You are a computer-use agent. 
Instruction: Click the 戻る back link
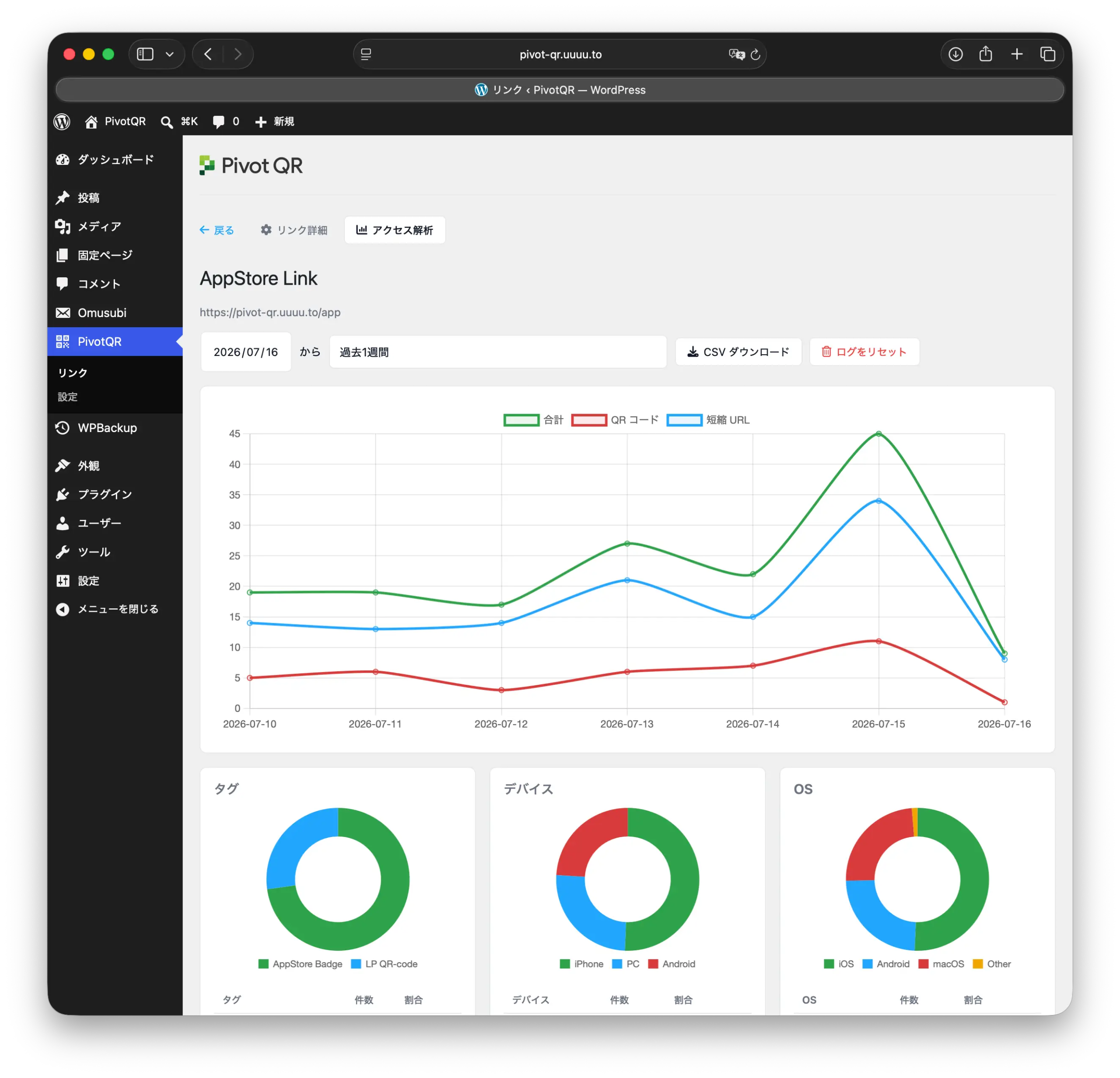coord(217,230)
